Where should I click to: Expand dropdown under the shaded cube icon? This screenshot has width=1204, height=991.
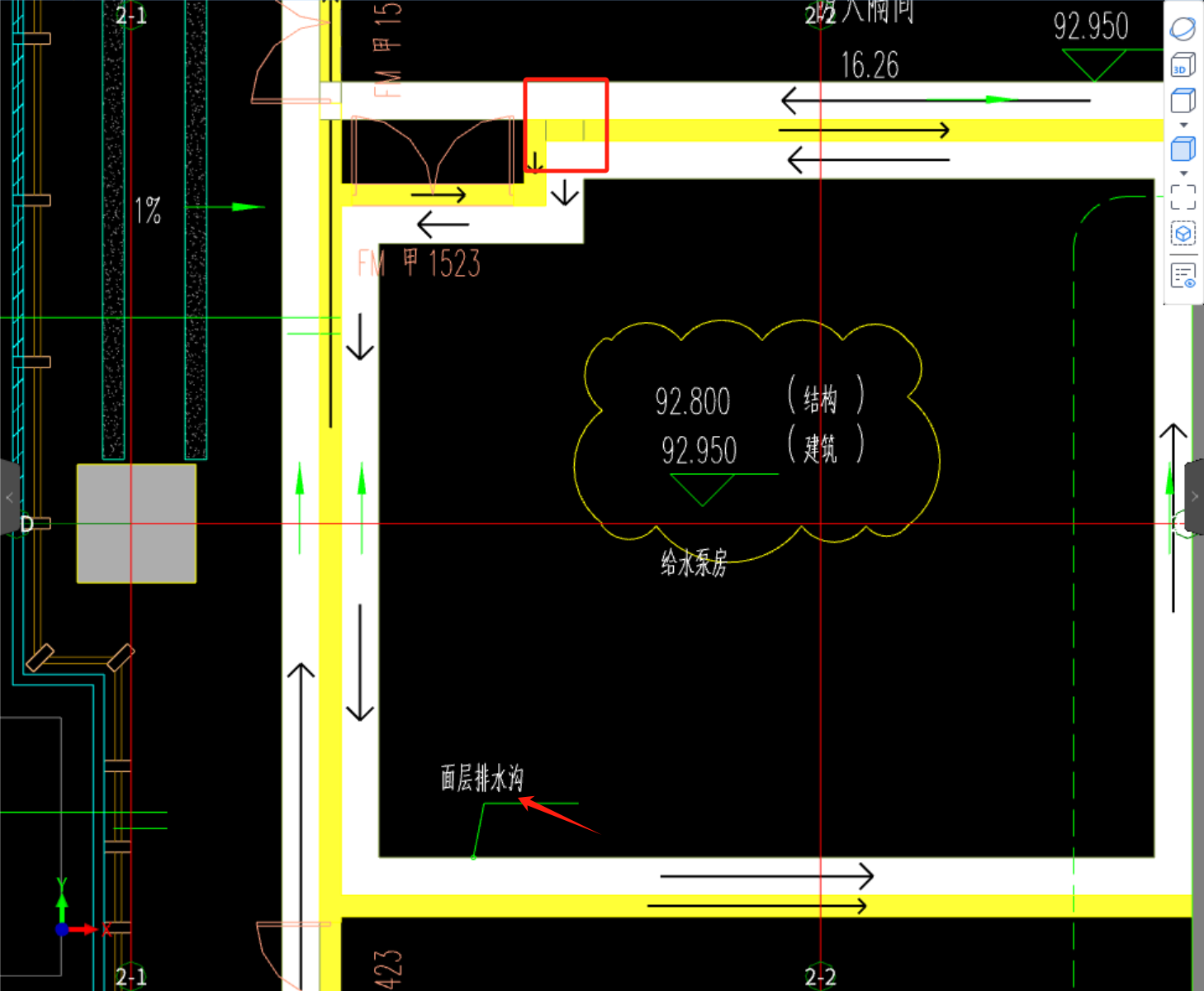tap(1183, 173)
